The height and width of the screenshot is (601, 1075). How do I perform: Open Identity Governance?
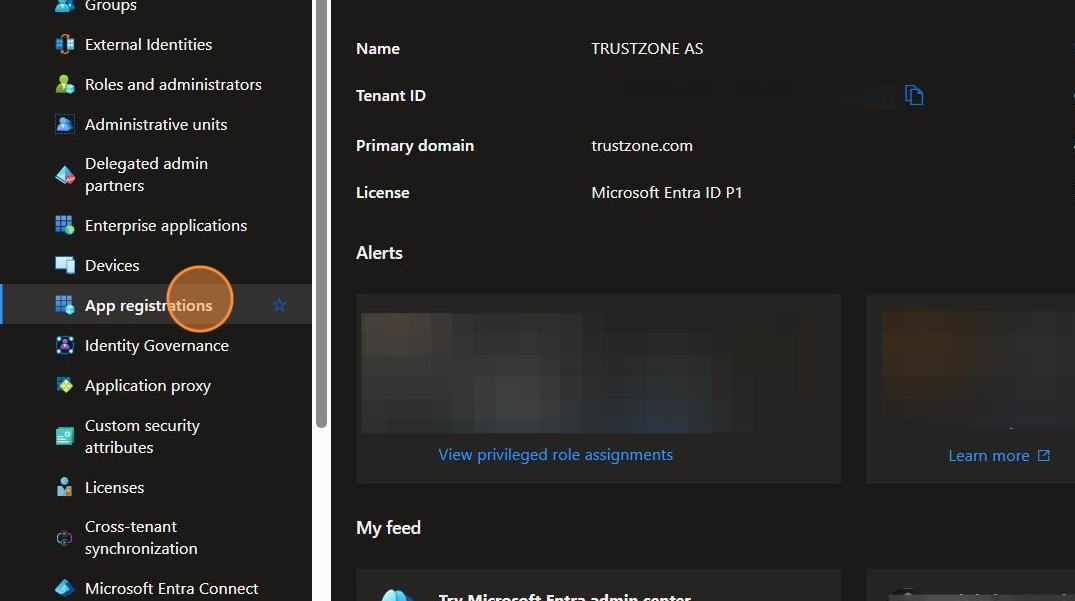156,345
